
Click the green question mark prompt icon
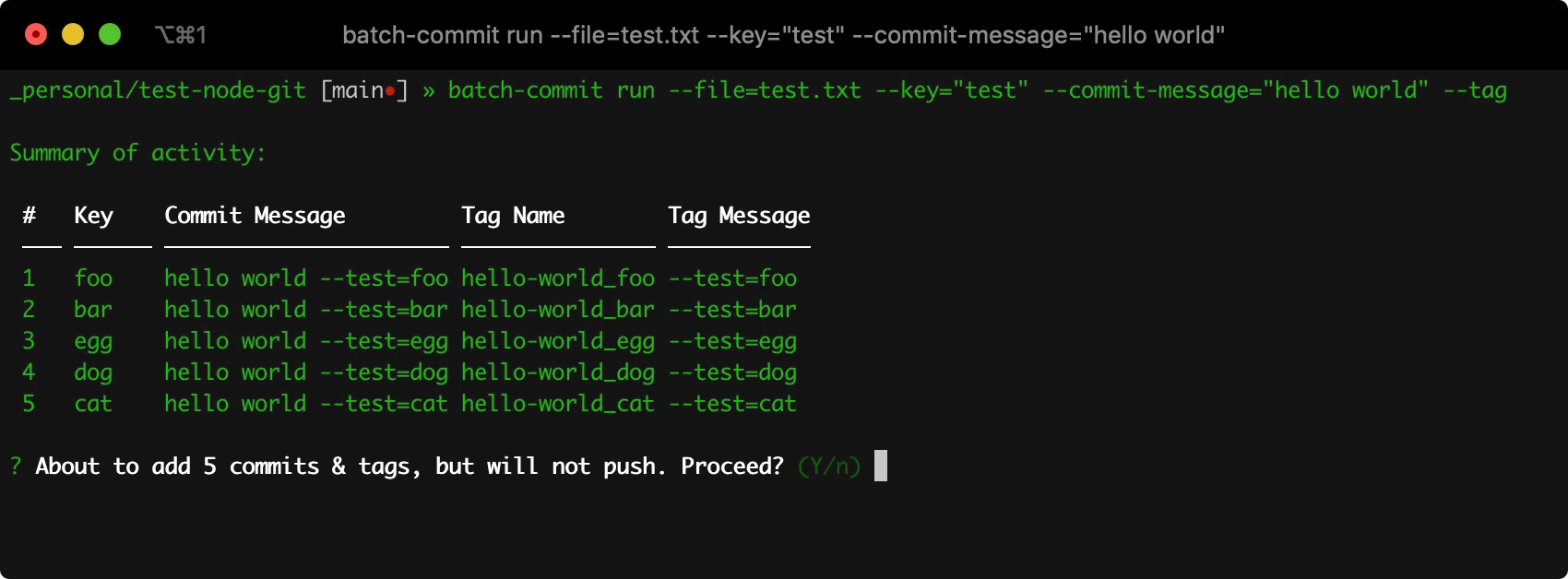pos(16,467)
